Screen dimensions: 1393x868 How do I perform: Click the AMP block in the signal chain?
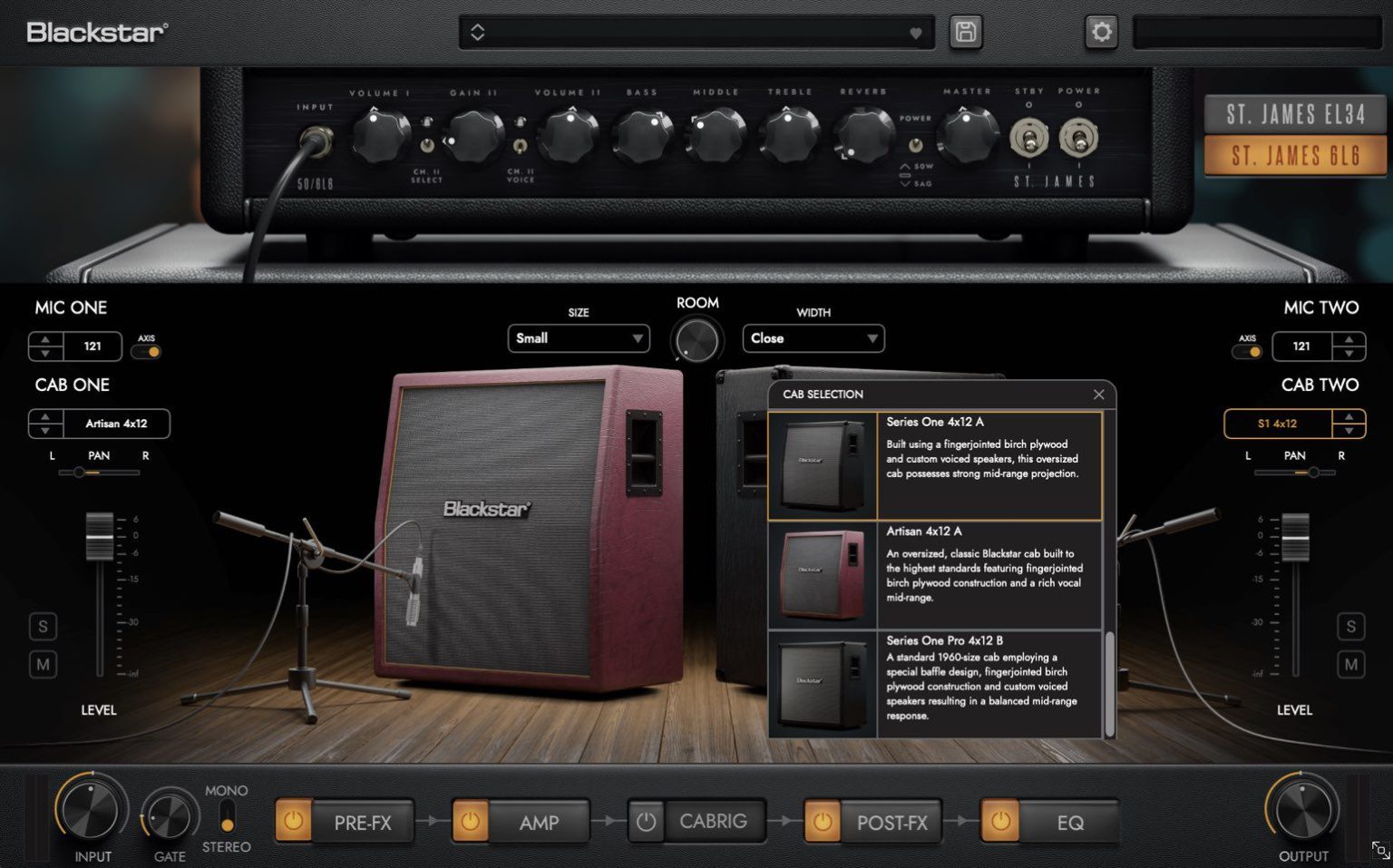[540, 822]
